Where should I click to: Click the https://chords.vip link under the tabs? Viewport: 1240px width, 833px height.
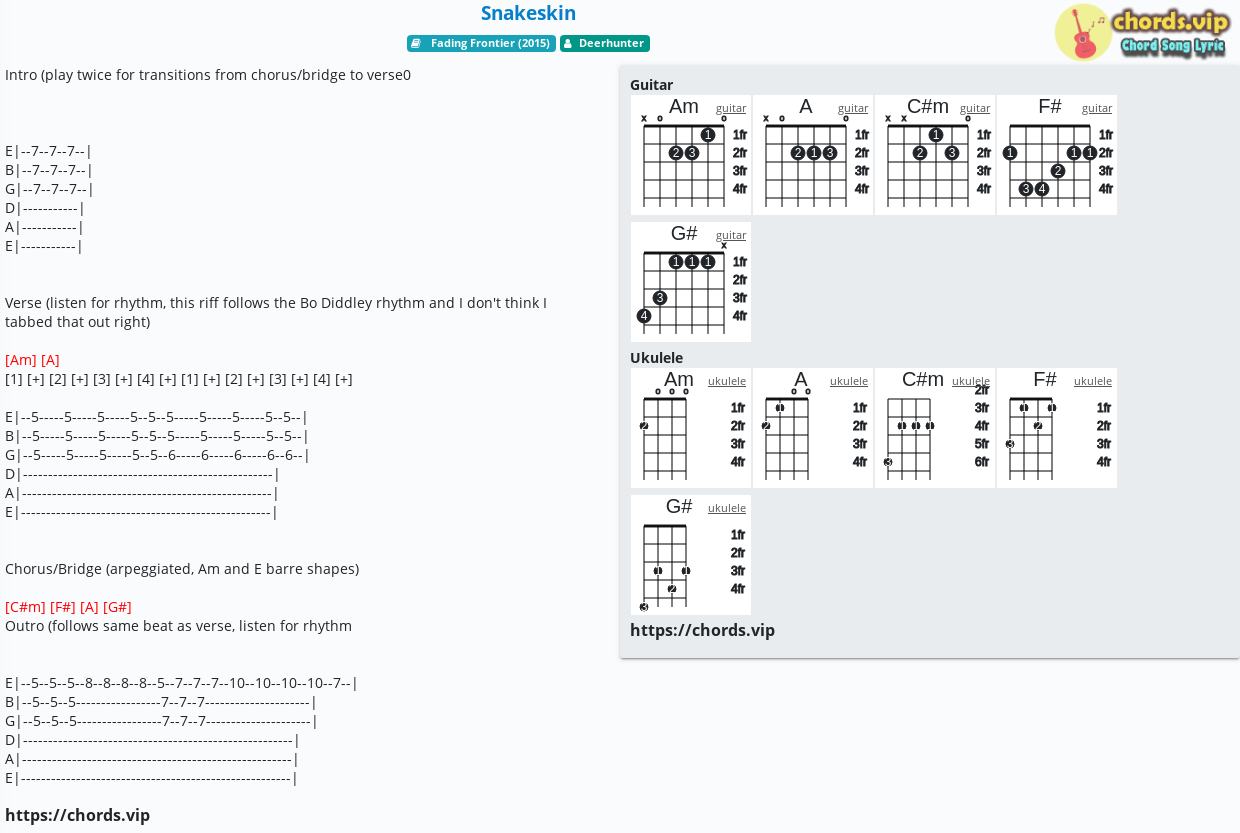coord(78,815)
